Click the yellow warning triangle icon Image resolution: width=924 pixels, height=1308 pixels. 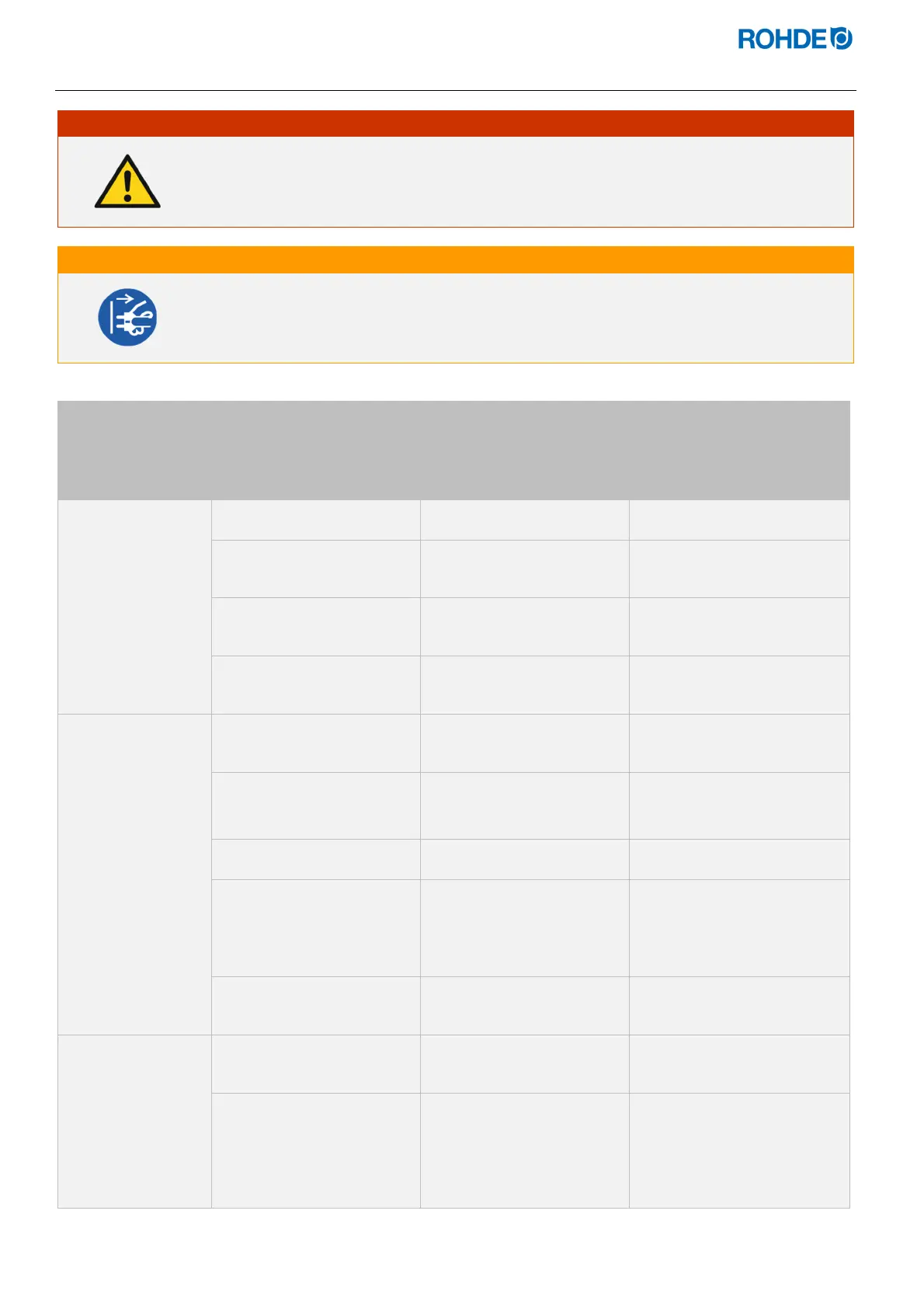(127, 183)
